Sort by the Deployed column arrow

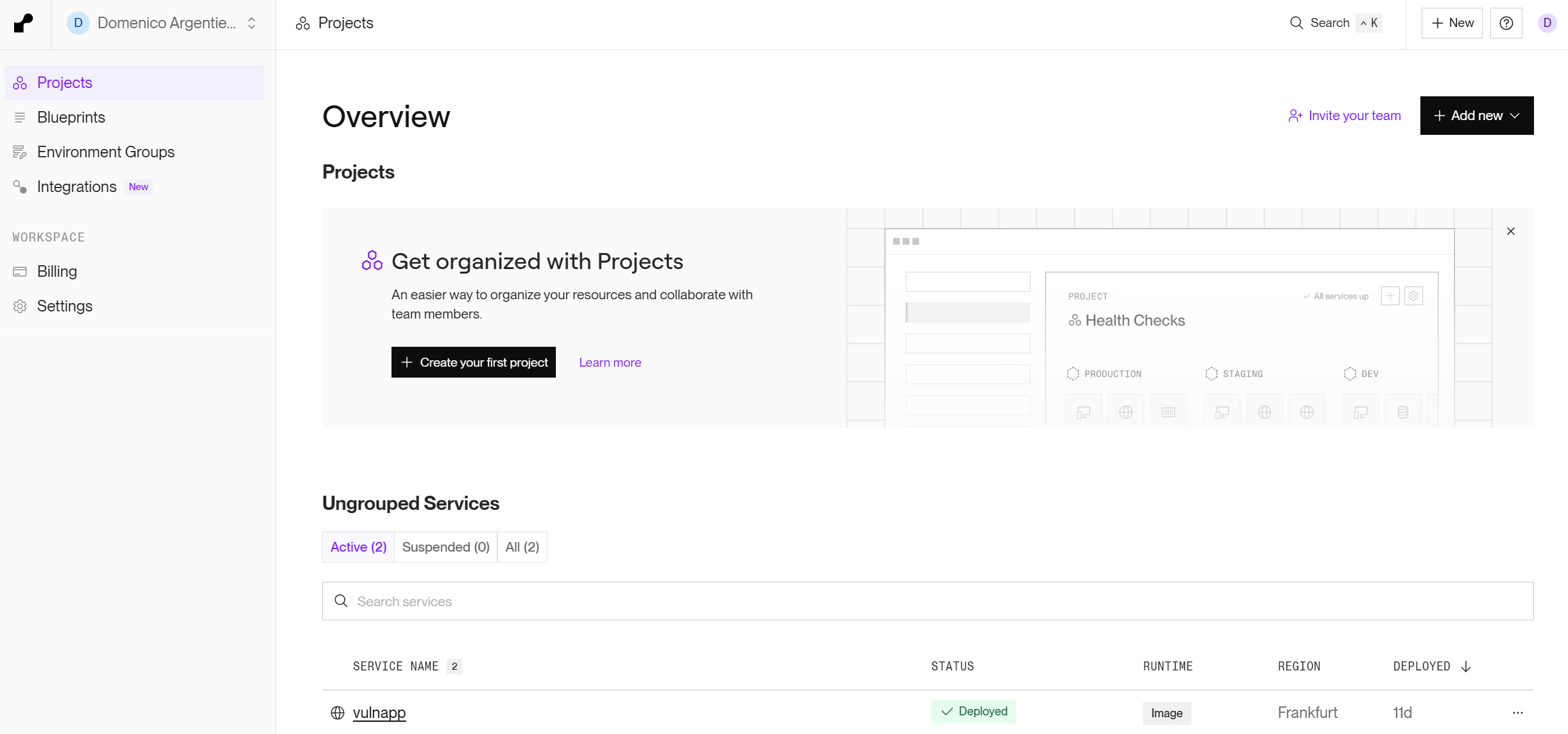coord(1466,667)
